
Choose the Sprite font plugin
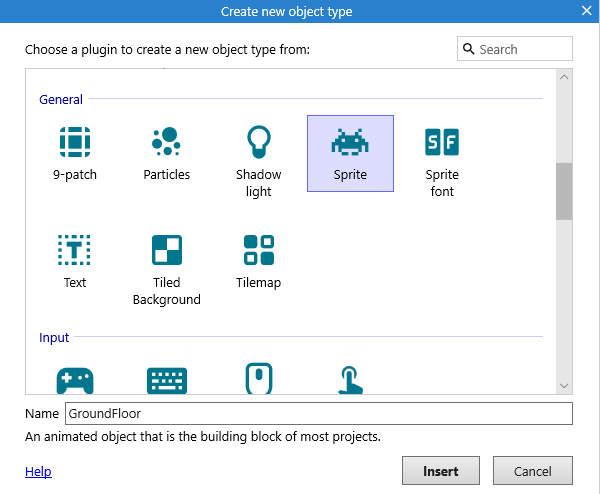[x=442, y=142]
